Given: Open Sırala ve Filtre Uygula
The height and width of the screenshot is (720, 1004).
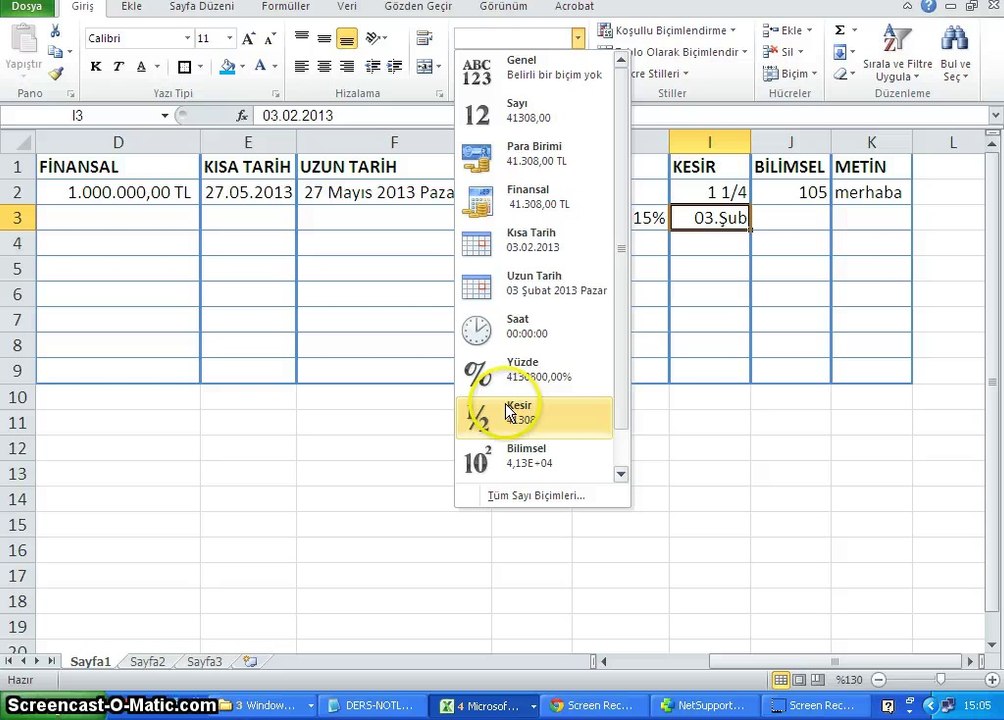Looking at the screenshot, I should coord(897,53).
